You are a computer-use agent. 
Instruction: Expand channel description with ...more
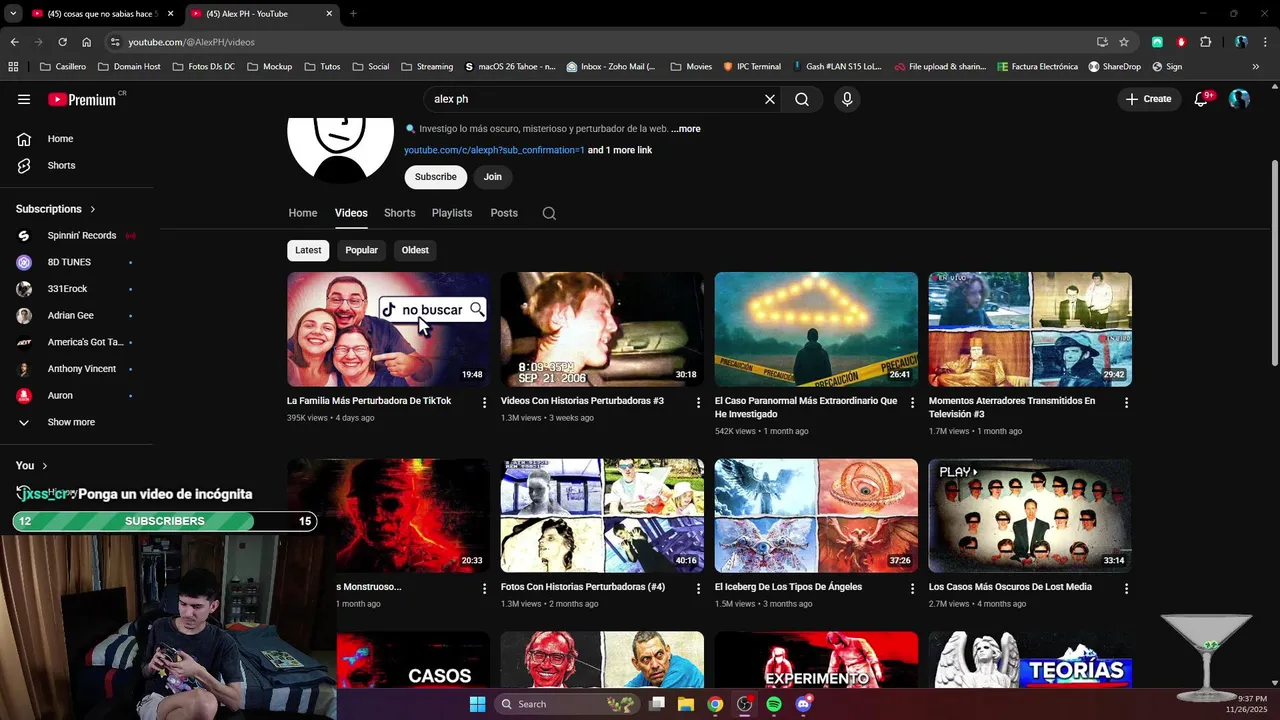[x=686, y=129]
